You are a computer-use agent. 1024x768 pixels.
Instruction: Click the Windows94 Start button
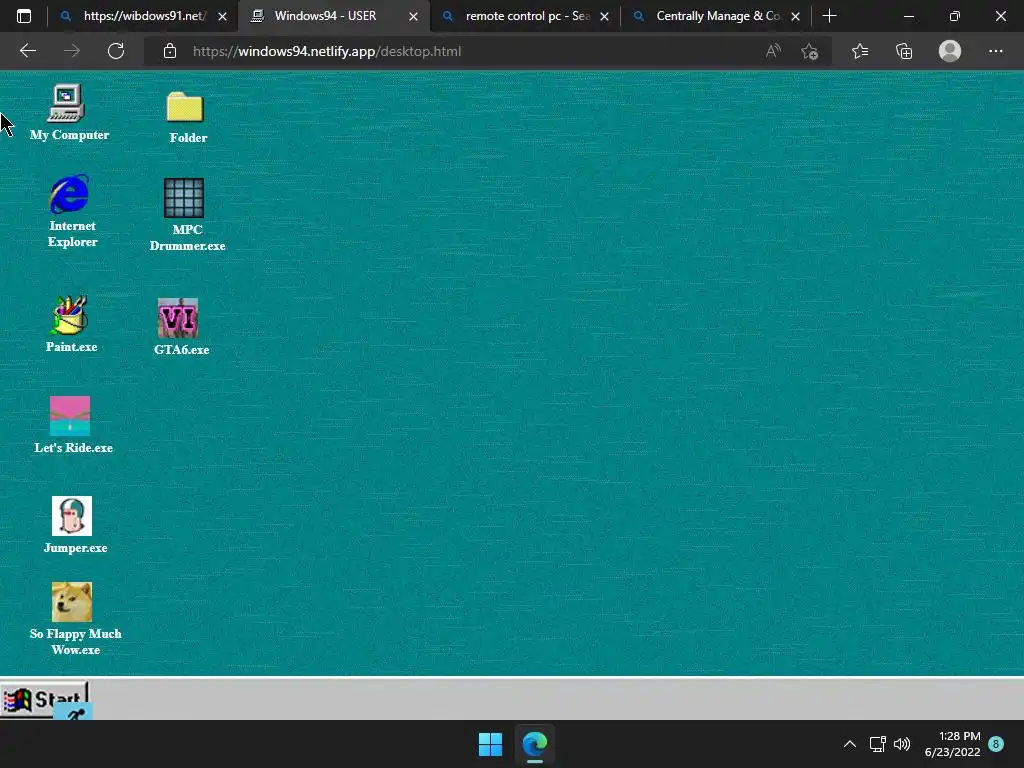44,699
